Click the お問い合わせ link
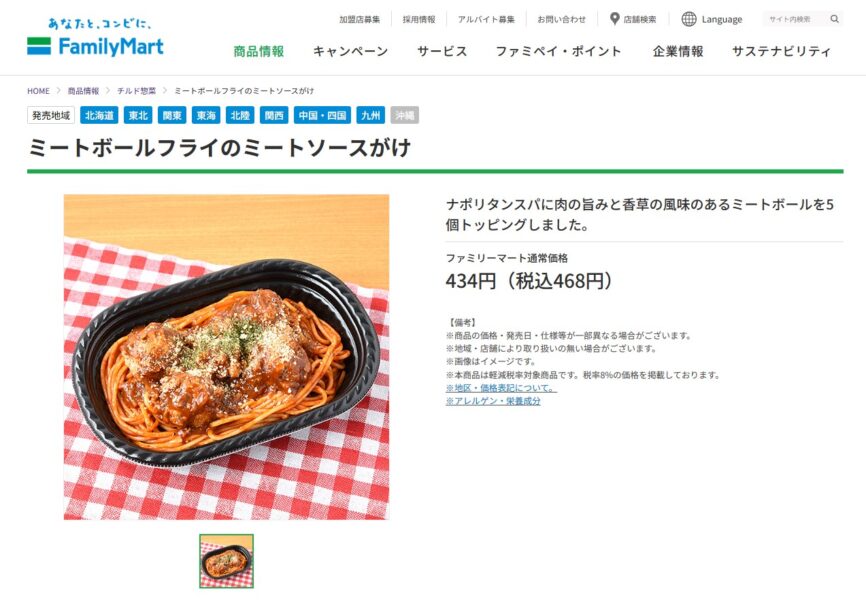Viewport: 866px width, 600px height. click(561, 19)
